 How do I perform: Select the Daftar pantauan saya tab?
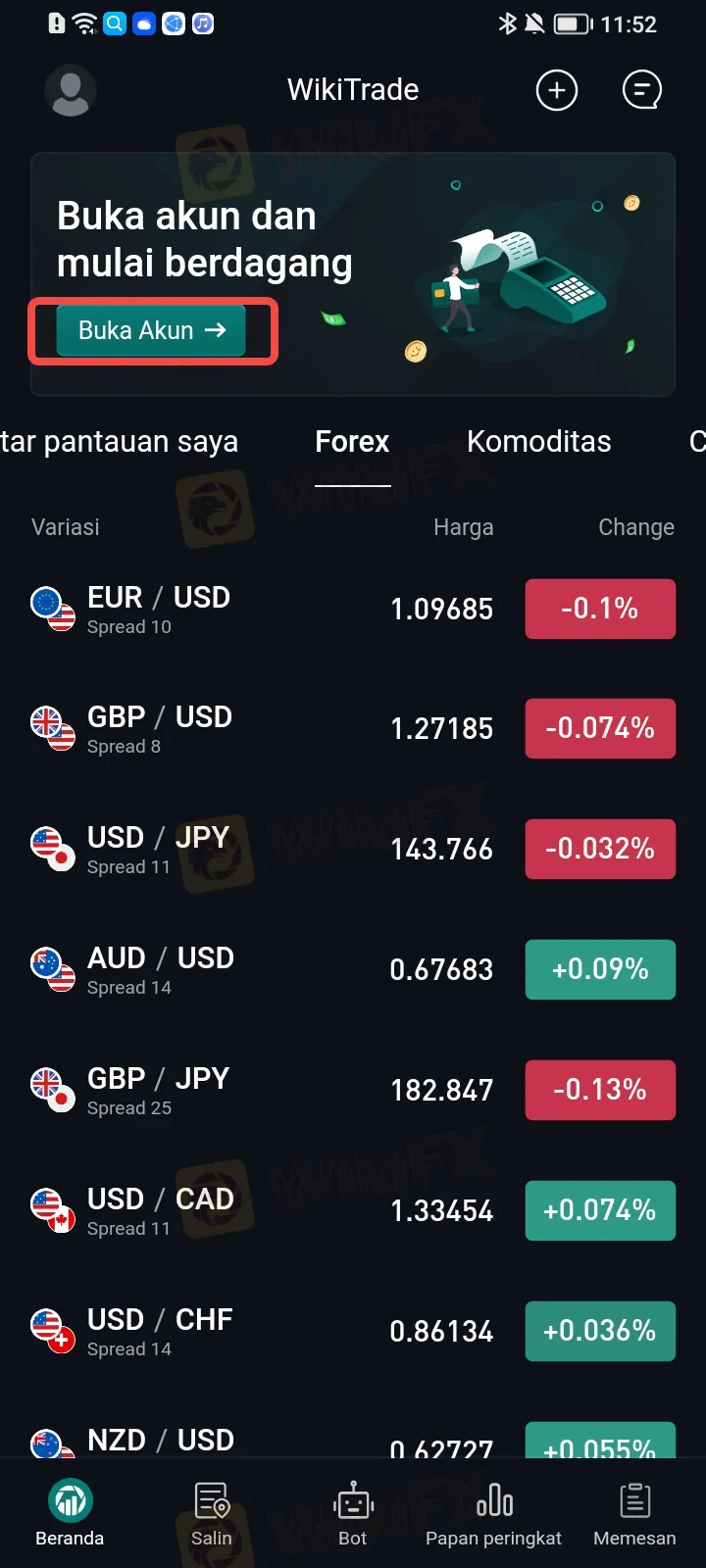pos(118,442)
